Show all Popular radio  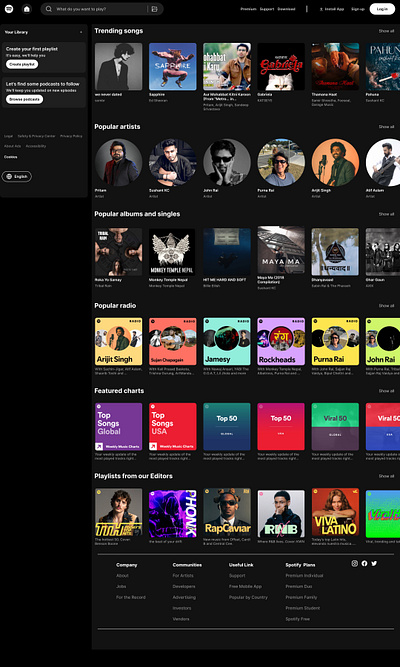386,306
